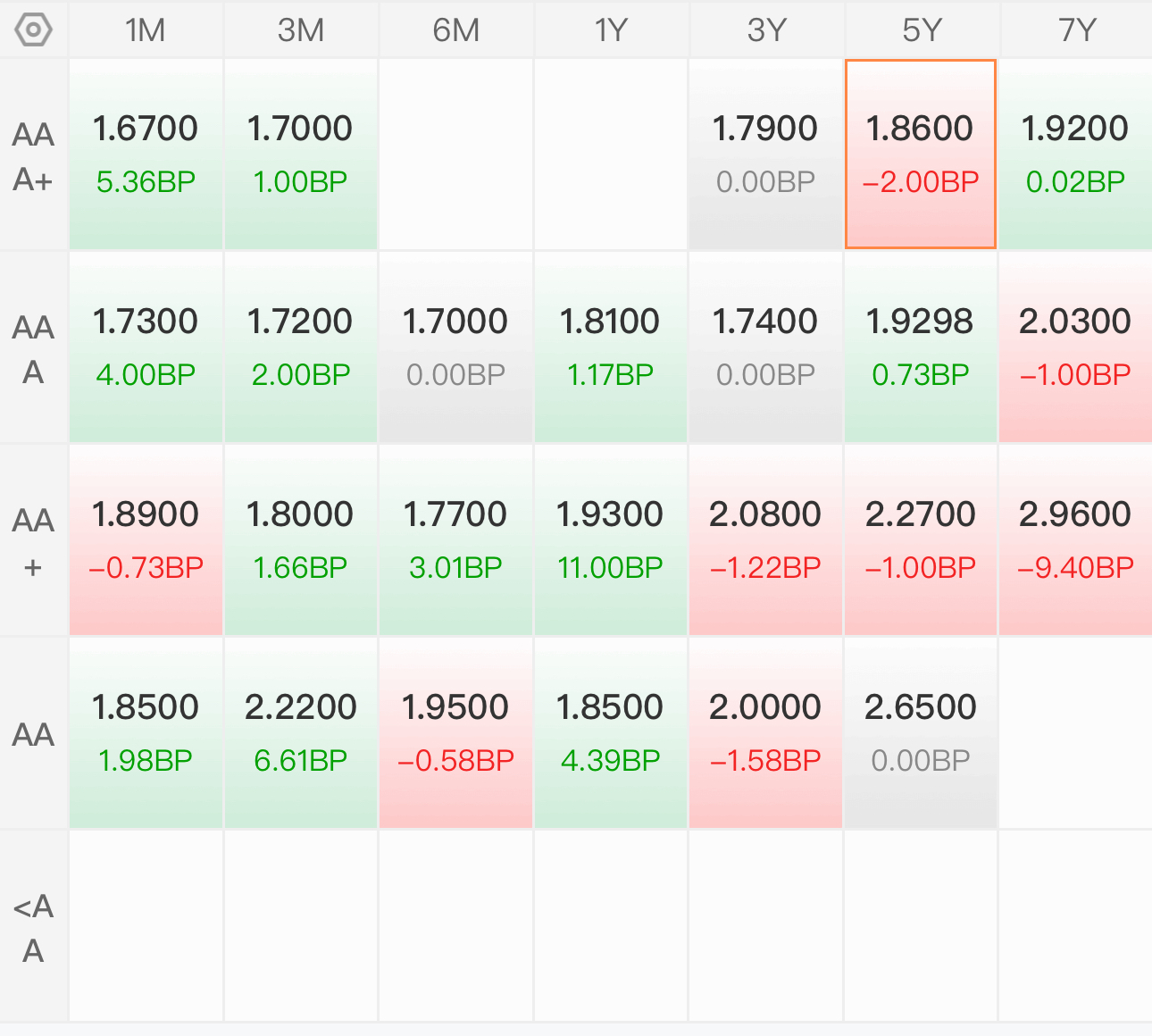Click the 1.6700 yield cell with 5.36BP
1152x1036 pixels.
(146, 155)
